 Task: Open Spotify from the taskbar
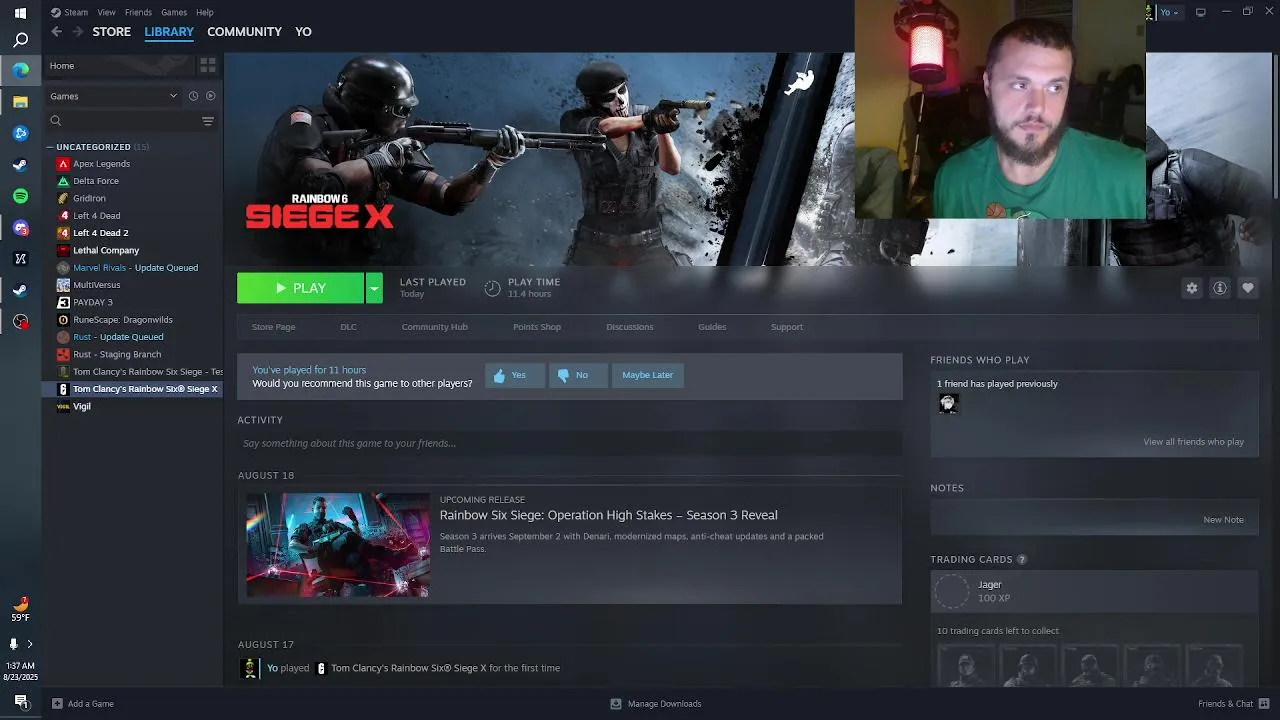pyautogui.click(x=20, y=196)
